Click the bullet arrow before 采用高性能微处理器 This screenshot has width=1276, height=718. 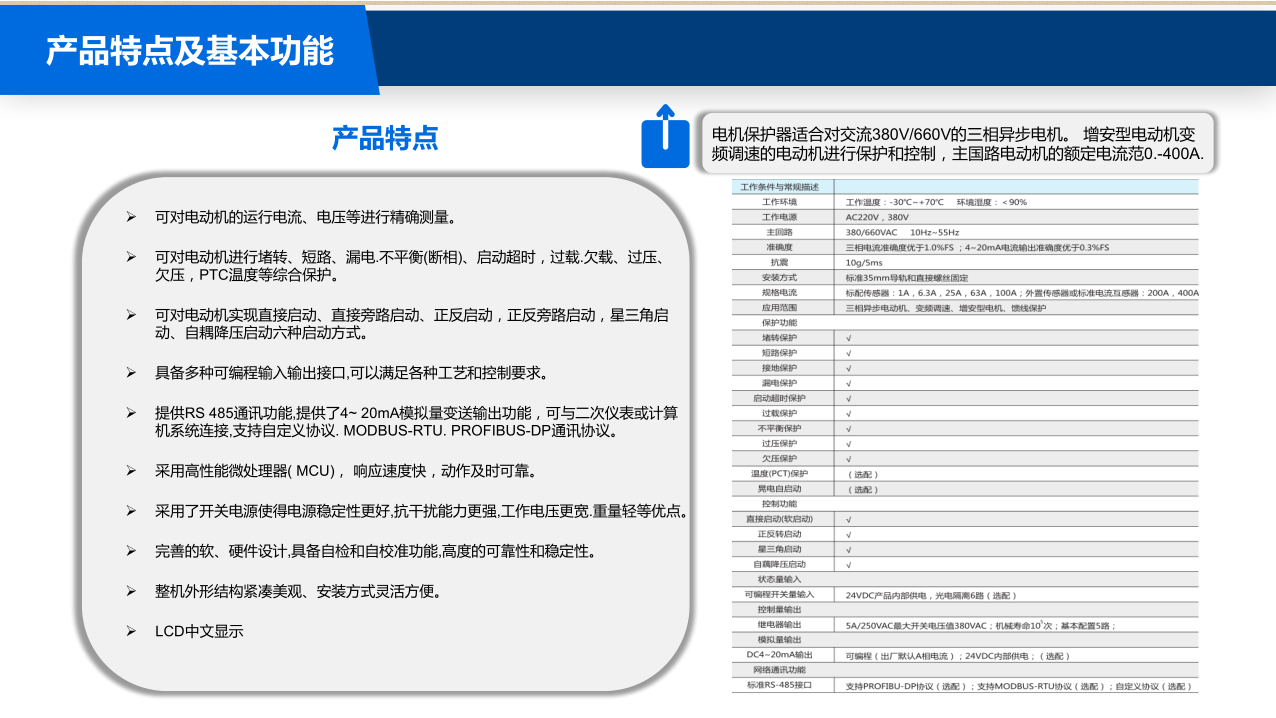point(130,470)
